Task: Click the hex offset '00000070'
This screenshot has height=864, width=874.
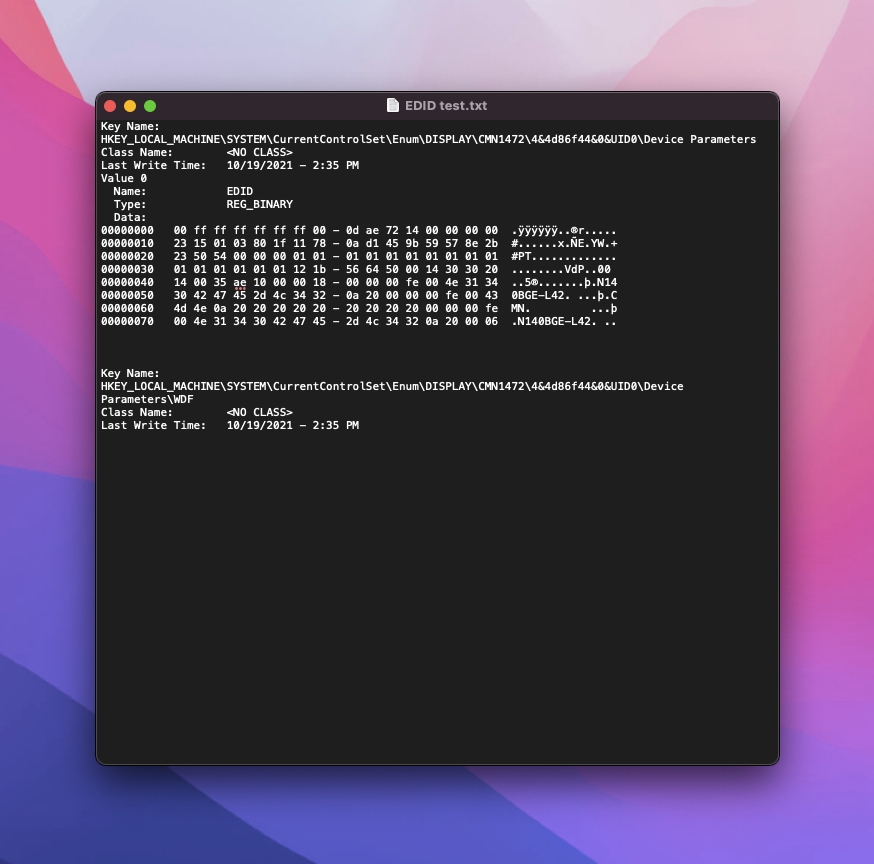Action: tap(127, 322)
